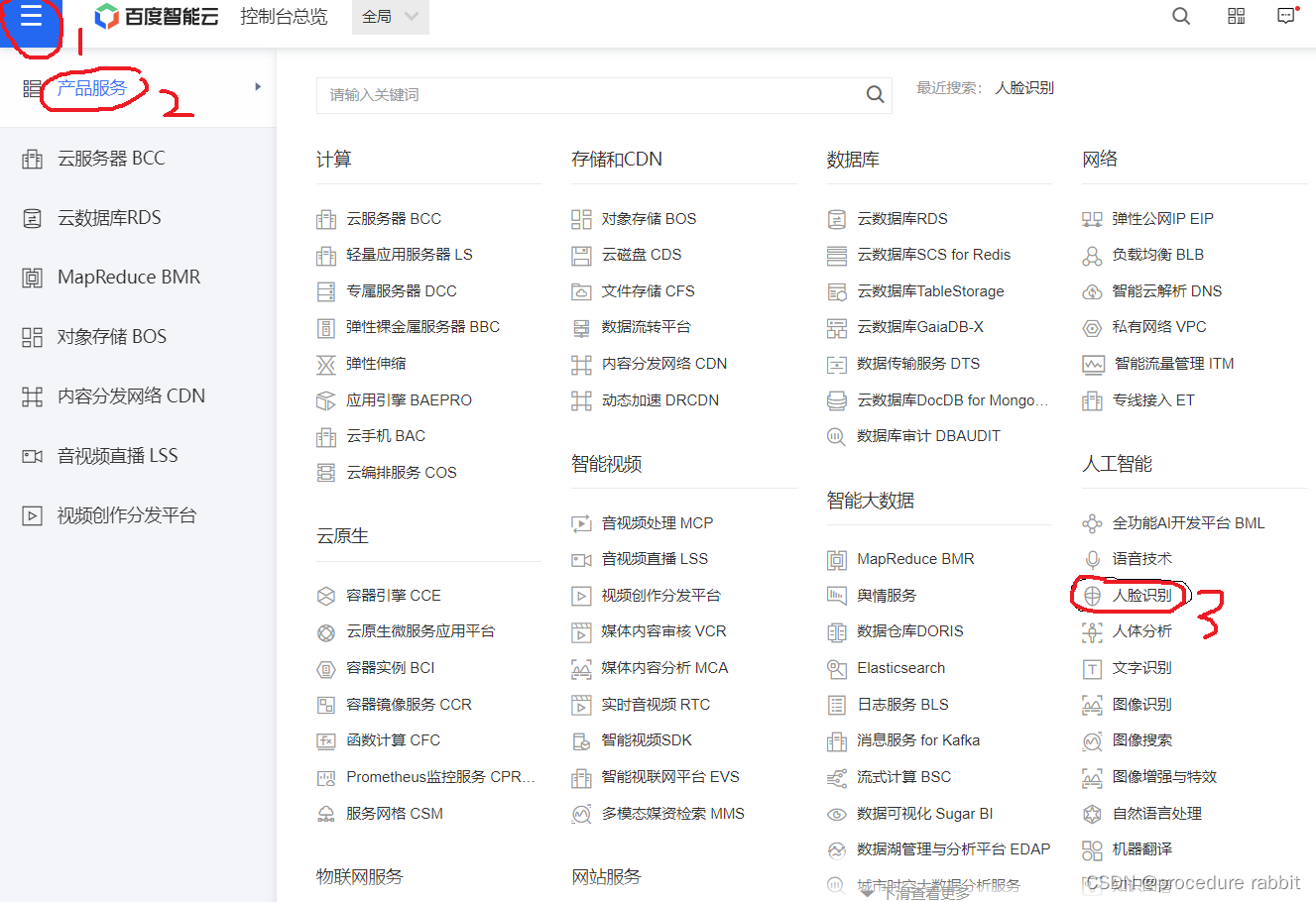Image resolution: width=1316 pixels, height=902 pixels.
Task: Open 数据可视化 Sugar BI link
Action: click(924, 813)
